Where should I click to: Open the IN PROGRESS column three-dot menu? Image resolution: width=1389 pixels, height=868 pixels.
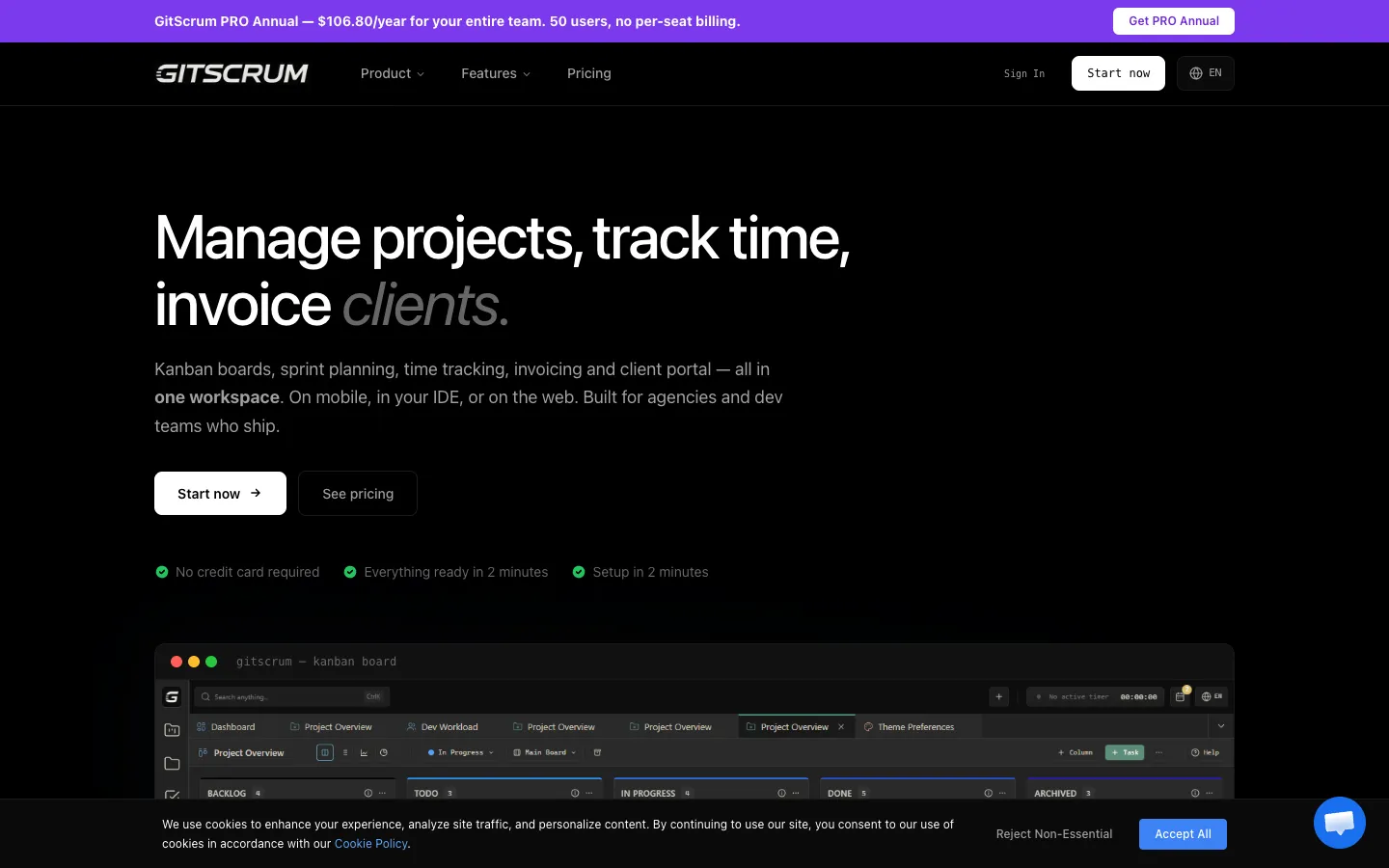(796, 793)
